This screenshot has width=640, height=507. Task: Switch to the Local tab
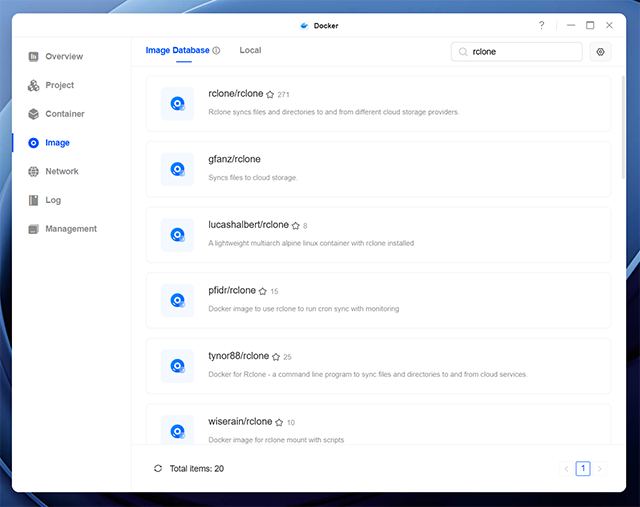coord(250,50)
